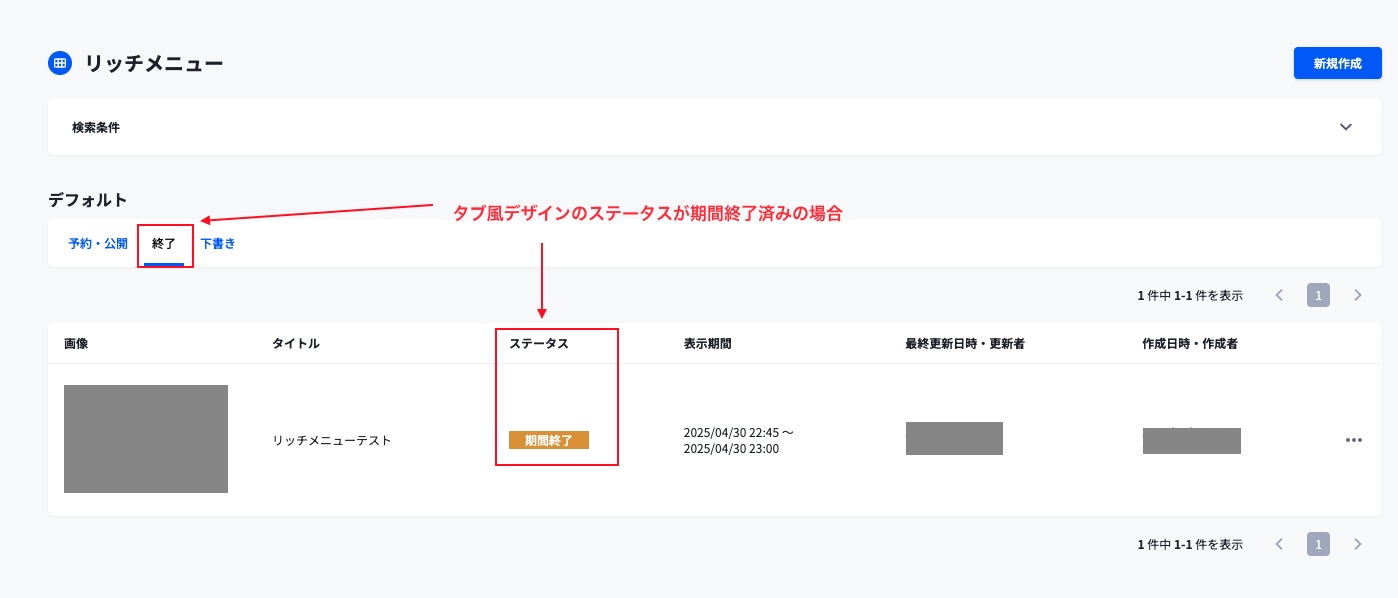This screenshot has height=598, width=1398.
Task: Click the 期間終了 status badge
Action: point(549,440)
